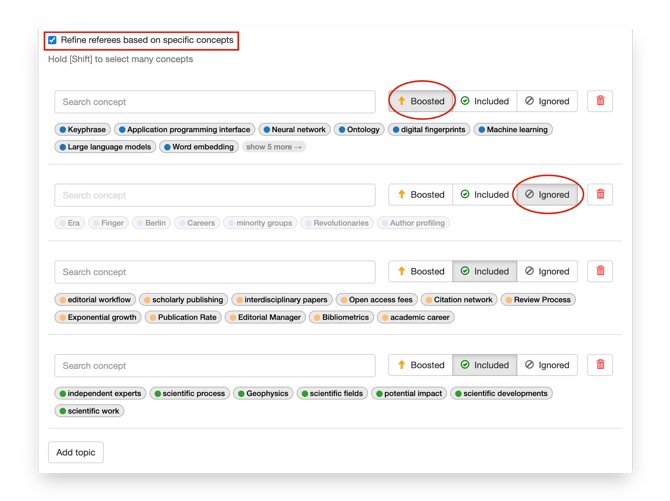Set independent experts topic row to Ignored
The width and height of the screenshot is (670, 501).
click(547, 365)
